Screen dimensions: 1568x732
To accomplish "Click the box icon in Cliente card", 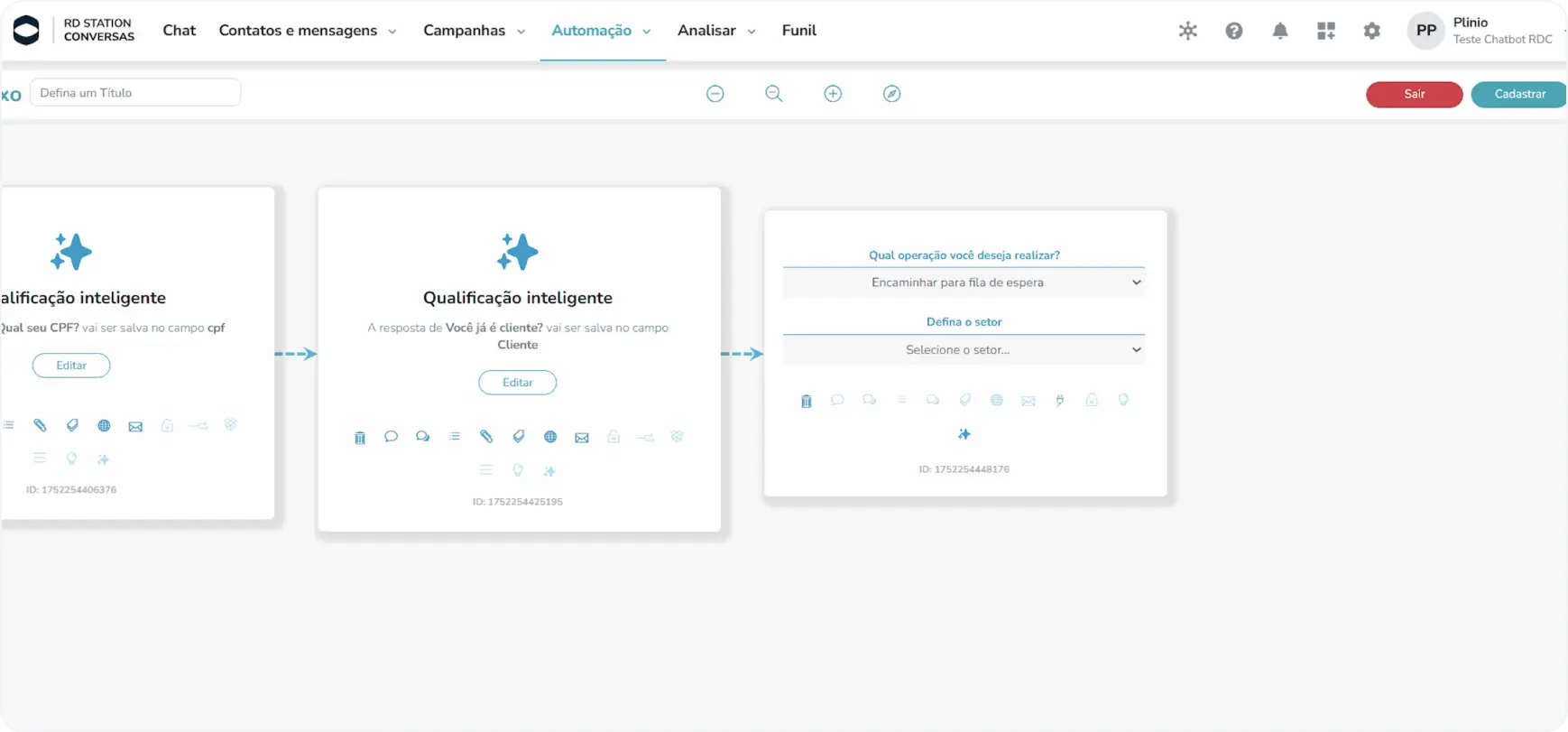I will pyautogui.click(x=678, y=437).
